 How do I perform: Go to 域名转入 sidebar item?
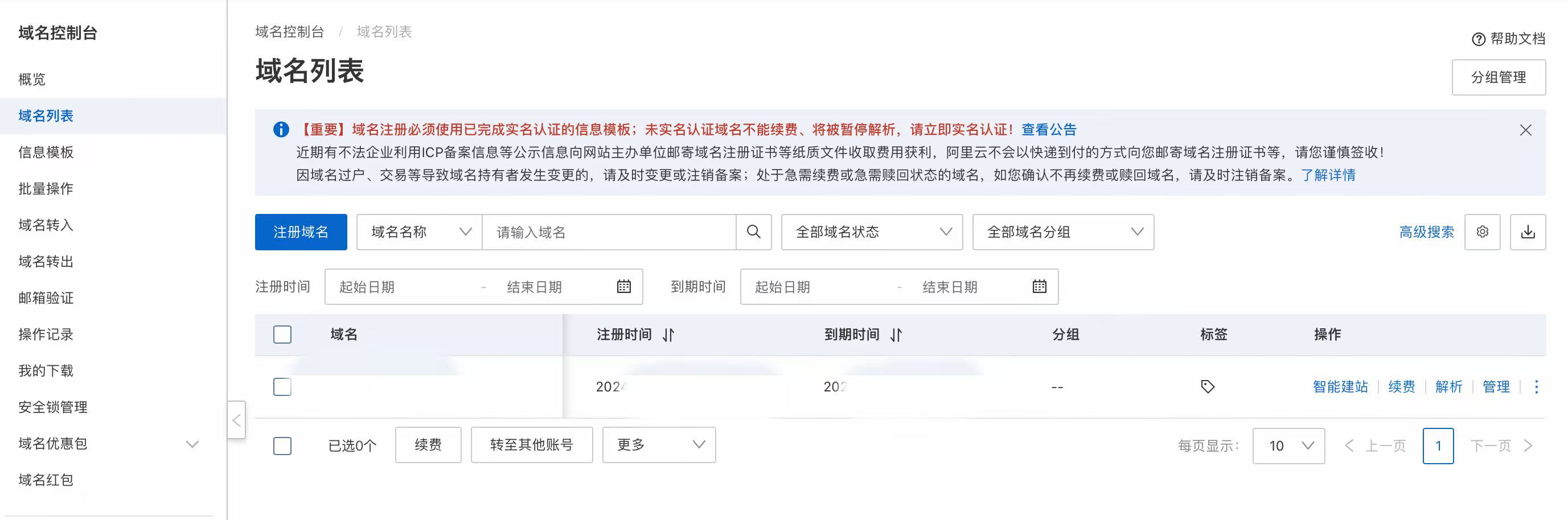[46, 225]
